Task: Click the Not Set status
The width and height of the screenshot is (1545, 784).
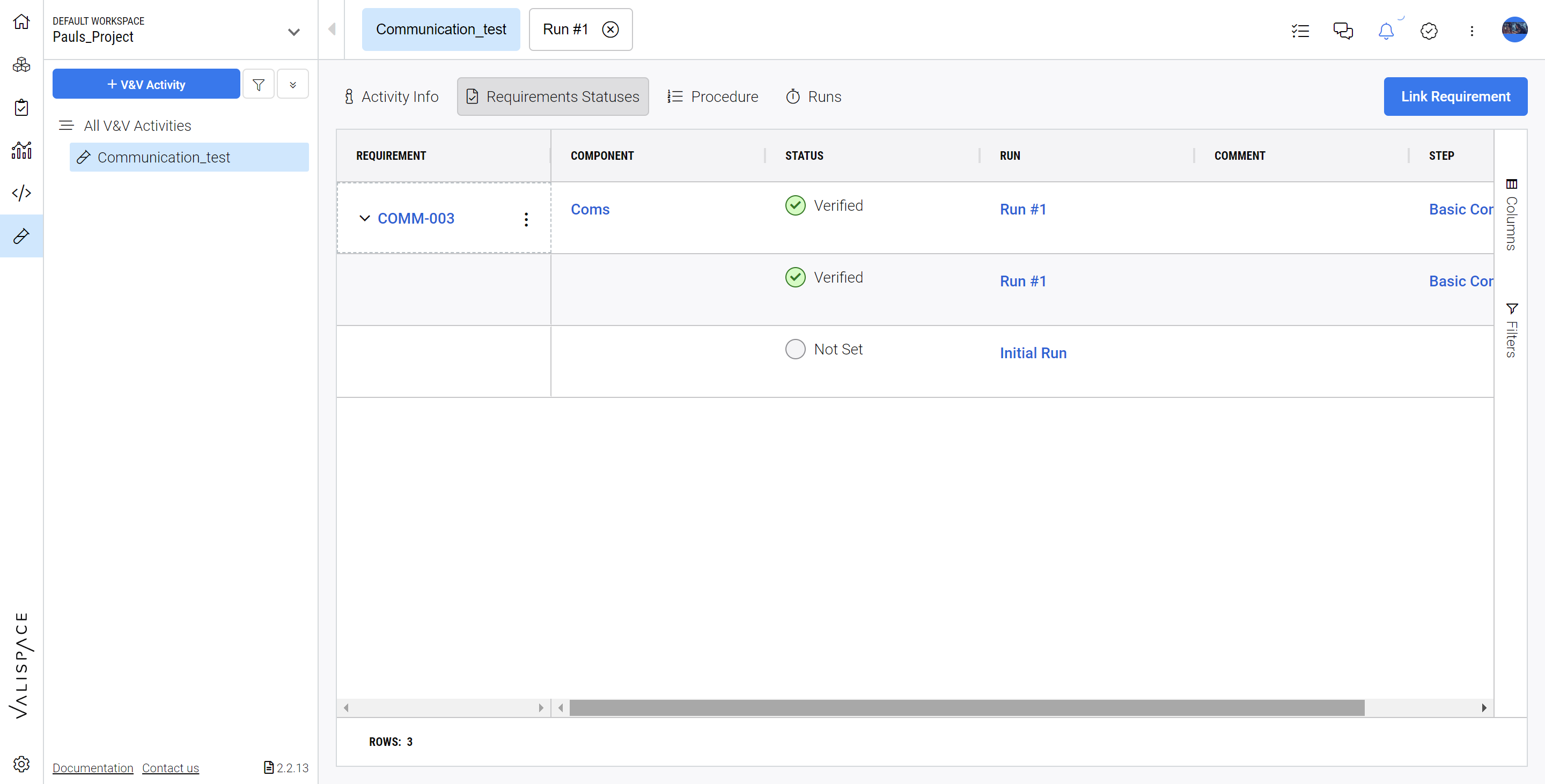Action: pyautogui.click(x=824, y=350)
